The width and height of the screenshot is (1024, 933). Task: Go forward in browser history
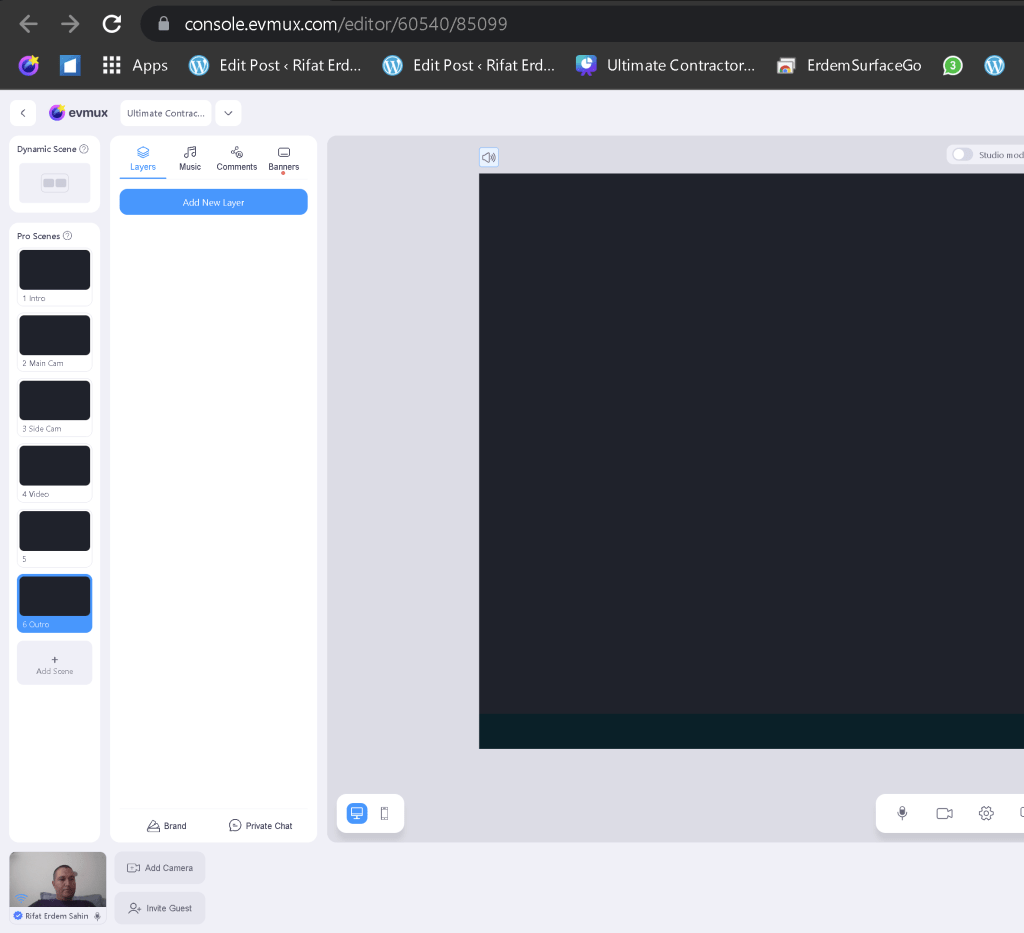70,24
